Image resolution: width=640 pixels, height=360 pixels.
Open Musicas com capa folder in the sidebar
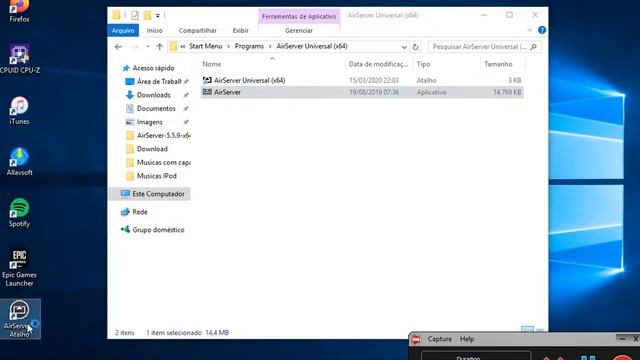(163, 162)
